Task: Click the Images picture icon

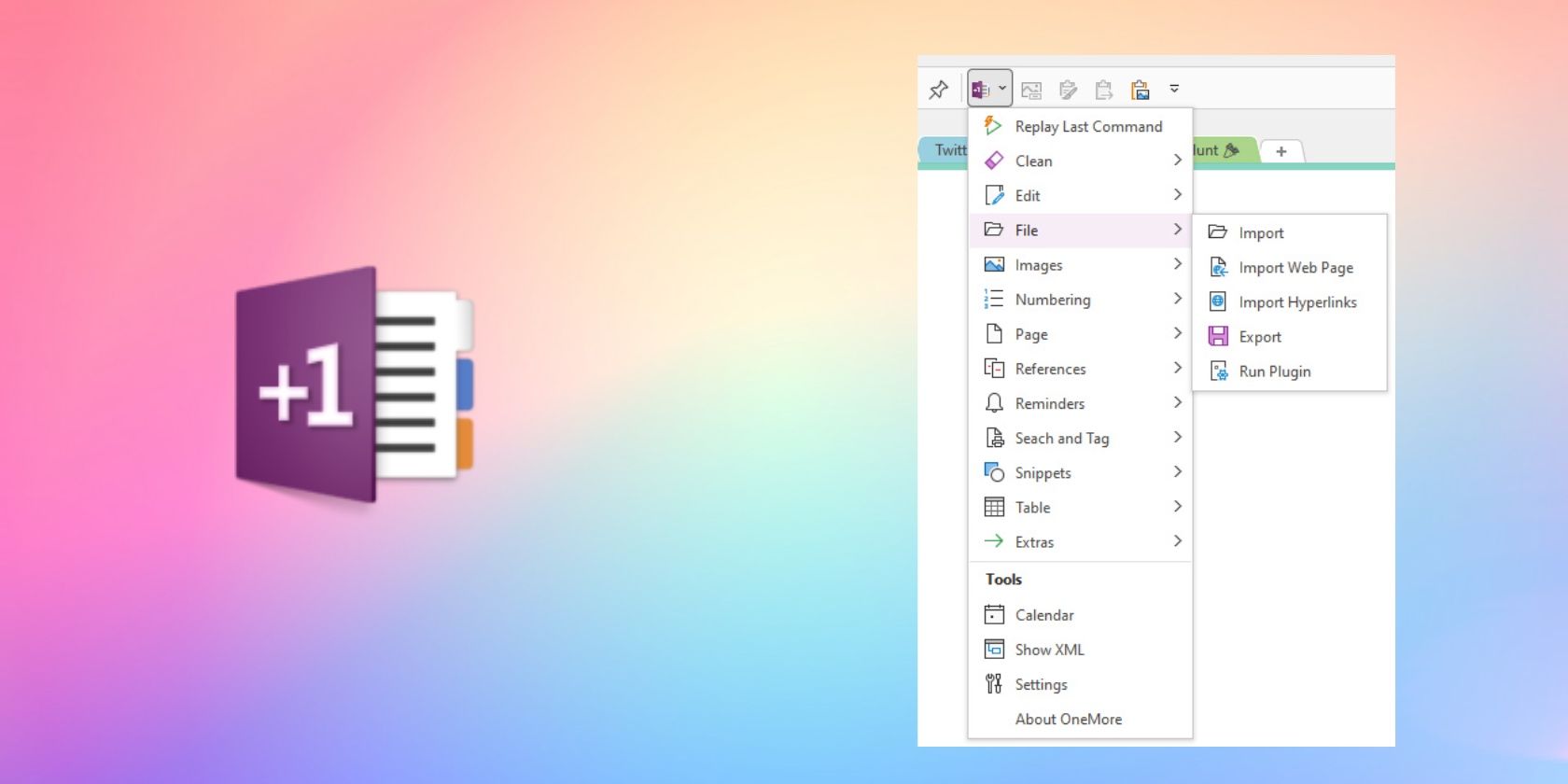Action: click(x=994, y=265)
